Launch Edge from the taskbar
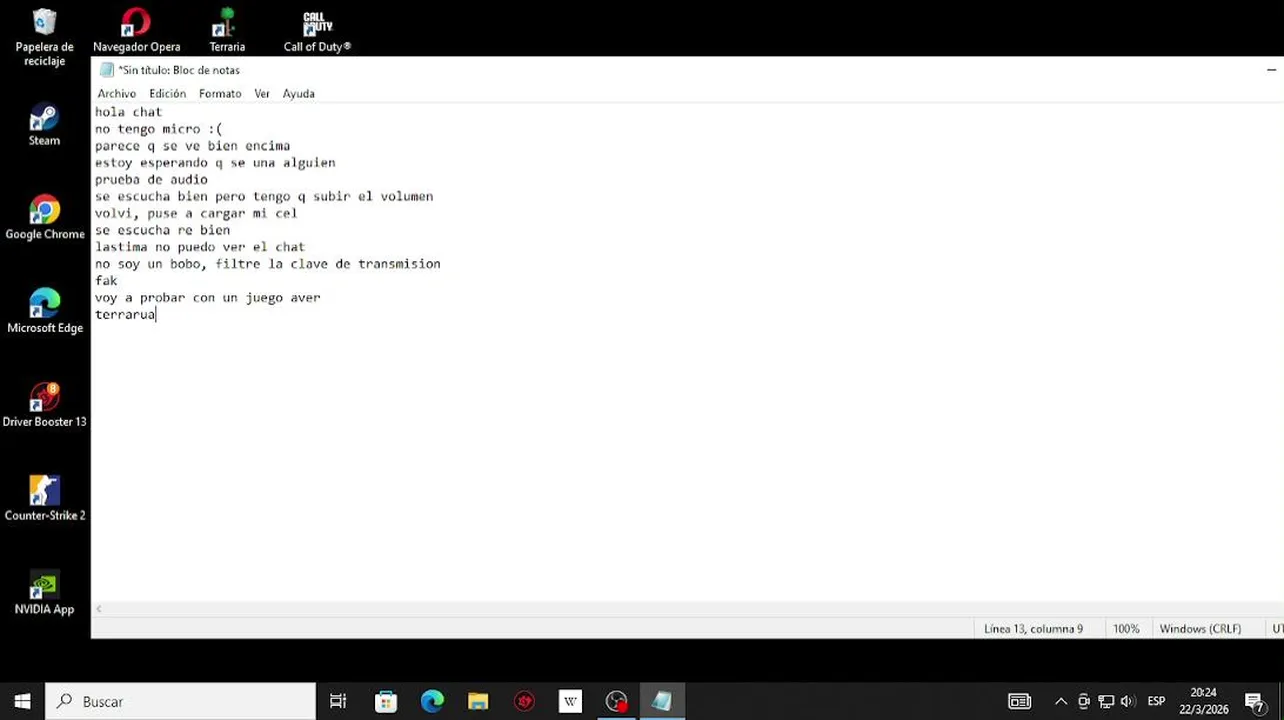This screenshot has height=720, width=1284. [x=432, y=701]
